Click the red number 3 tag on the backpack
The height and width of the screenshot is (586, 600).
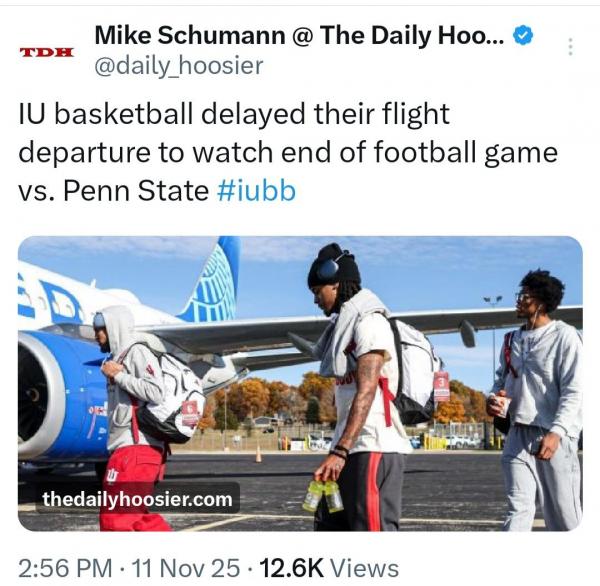pos(441,385)
